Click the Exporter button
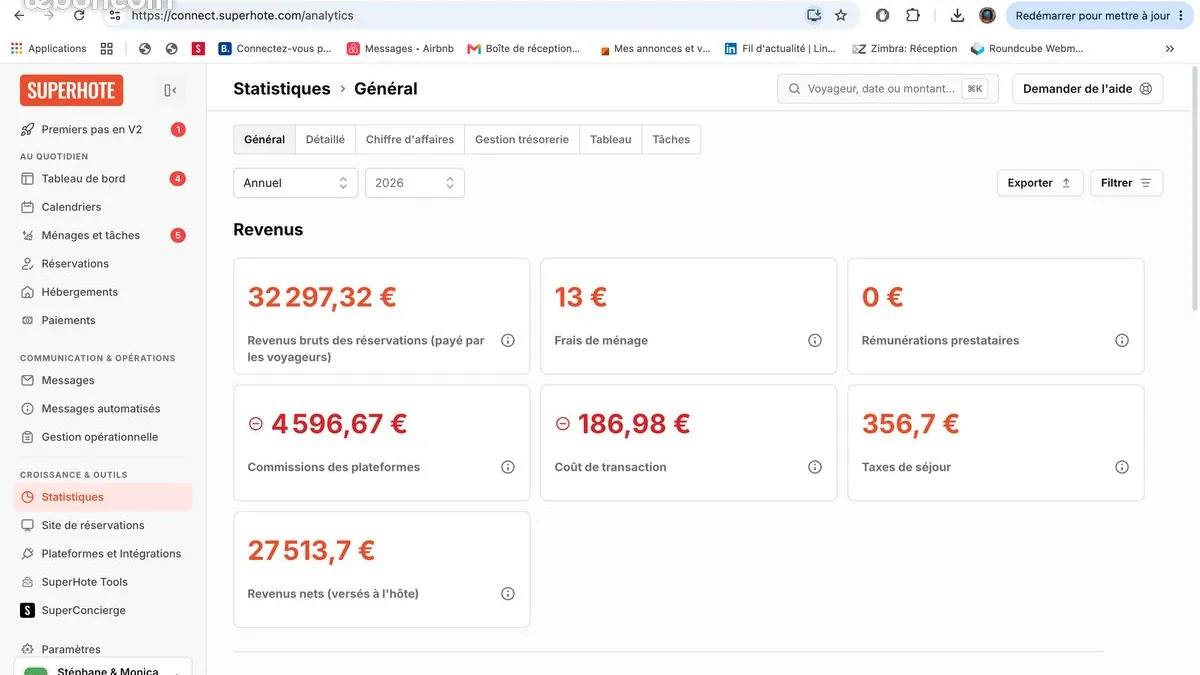 pyautogui.click(x=1040, y=183)
